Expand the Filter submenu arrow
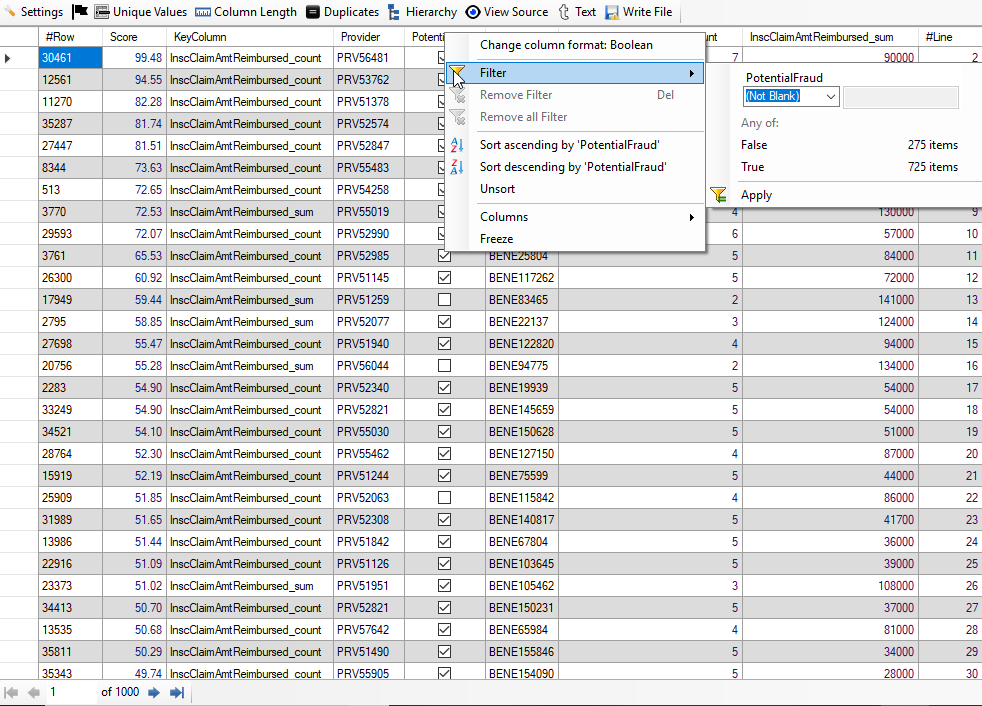This screenshot has height=706, width=982. (691, 73)
